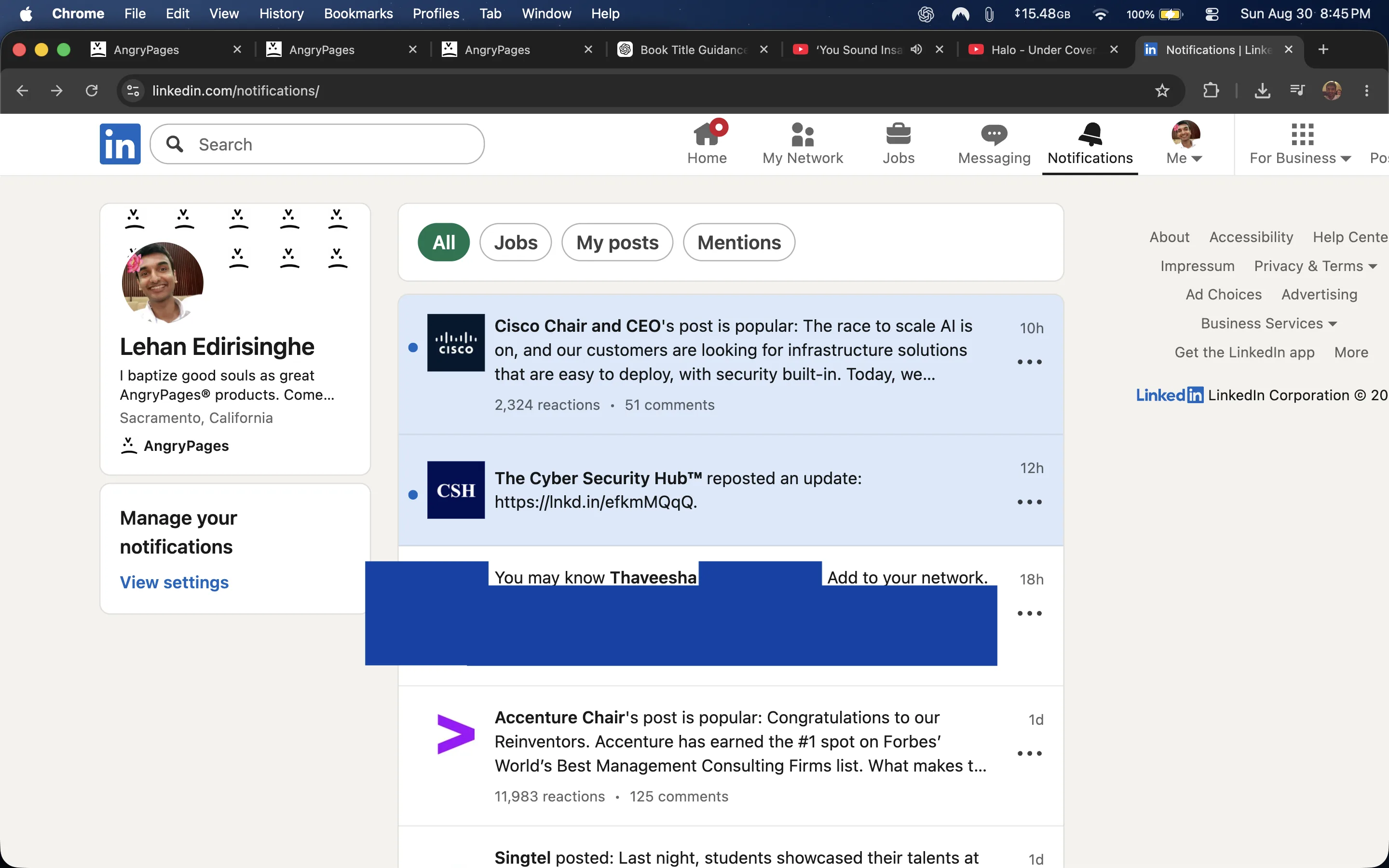Click Ad Choices footer link
1389x868 pixels.
point(1224,295)
